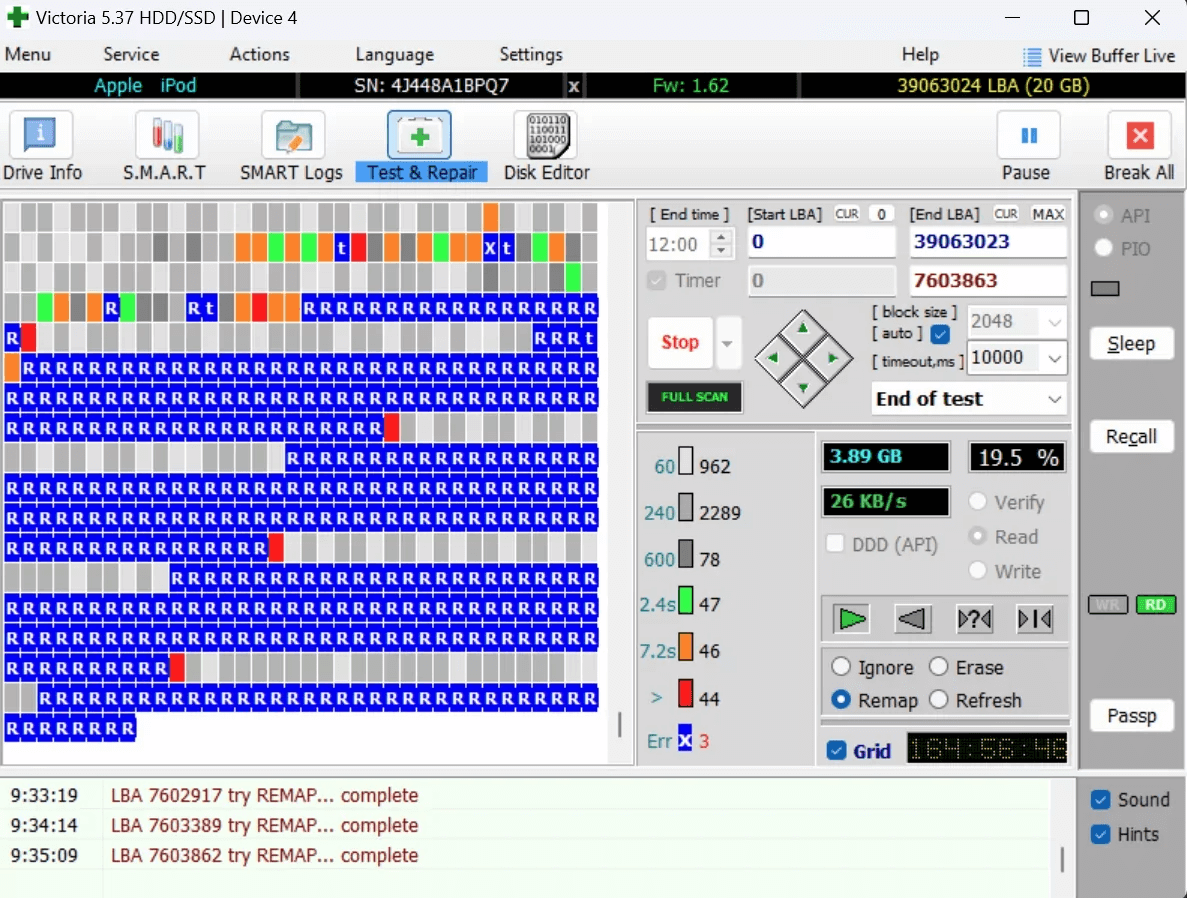Expand dropdown arrow next to Stop button

tap(727, 343)
